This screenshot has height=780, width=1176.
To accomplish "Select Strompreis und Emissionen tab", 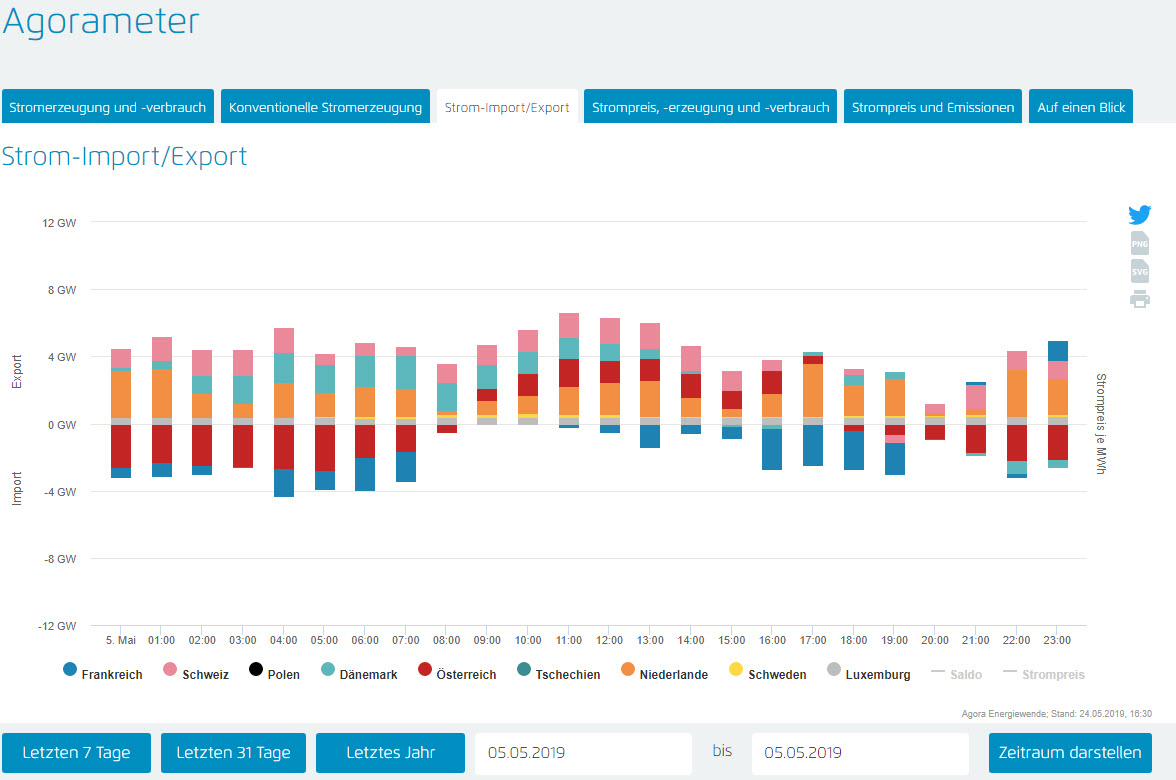I will pyautogui.click(x=932, y=107).
